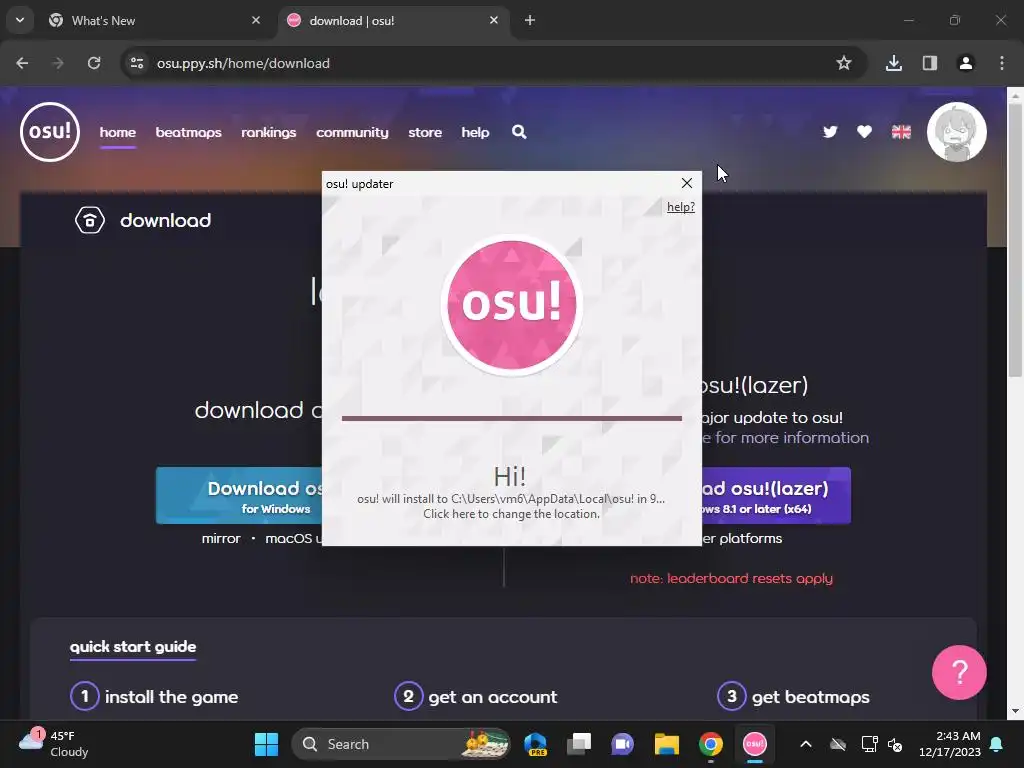
Task: Click the OneDrive cloud tray icon
Action: click(x=837, y=744)
